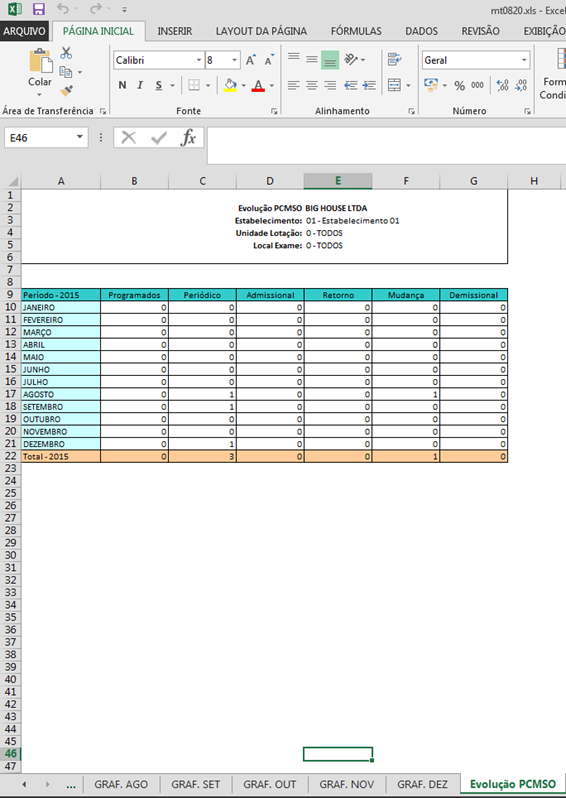The height and width of the screenshot is (798, 566).
Task: Select the AGOSTO period cell
Action: [x=61, y=394]
